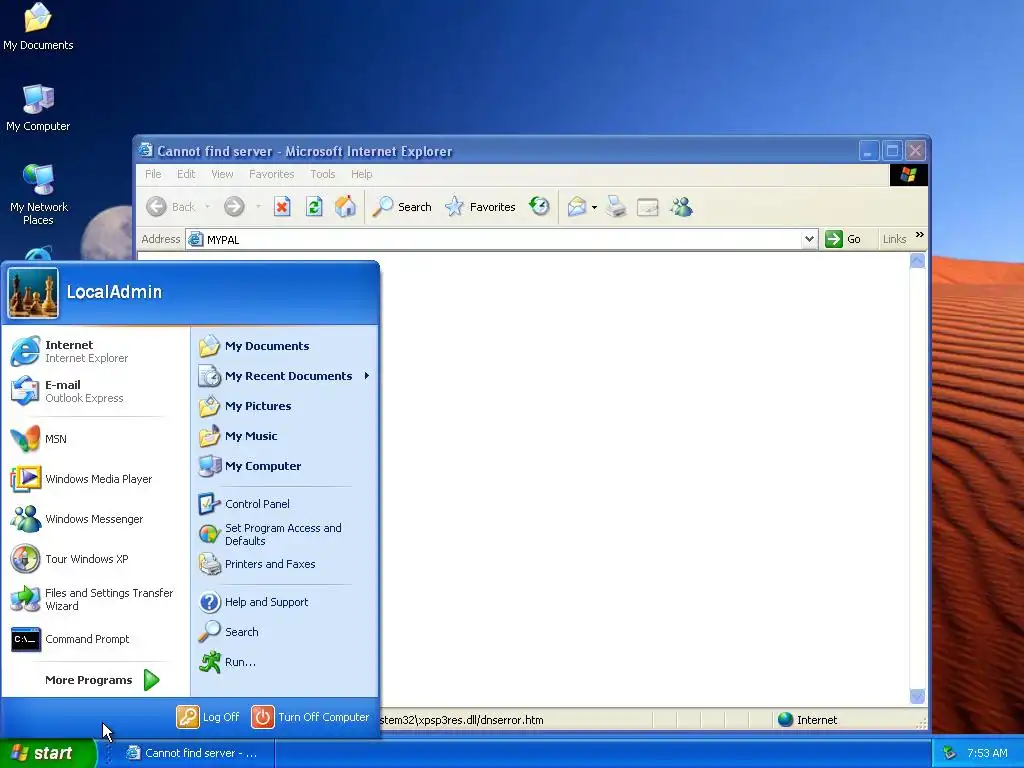Screen dimensions: 1024x768
Task: Click the Stop toolbar icon
Action: [x=282, y=207]
